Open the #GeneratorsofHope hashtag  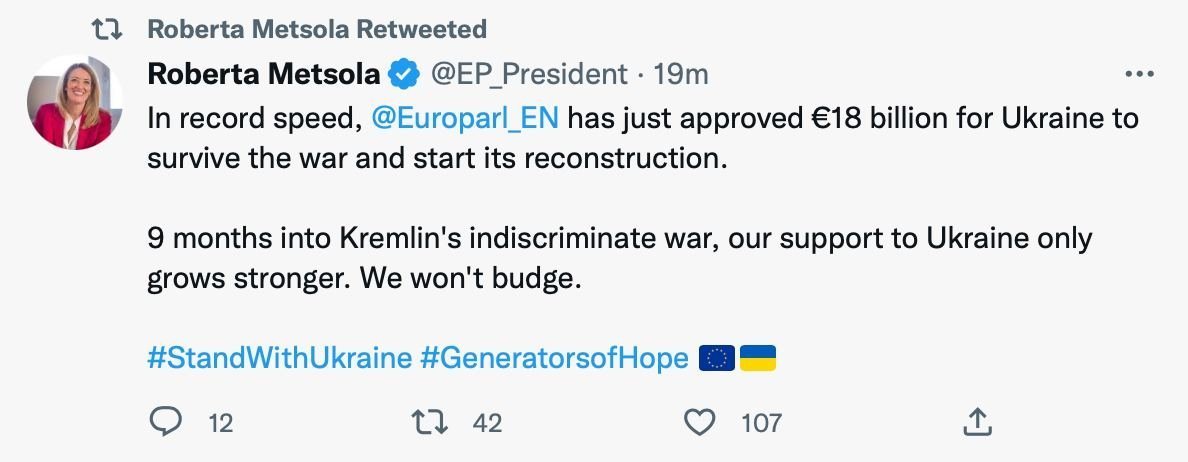click(x=554, y=358)
